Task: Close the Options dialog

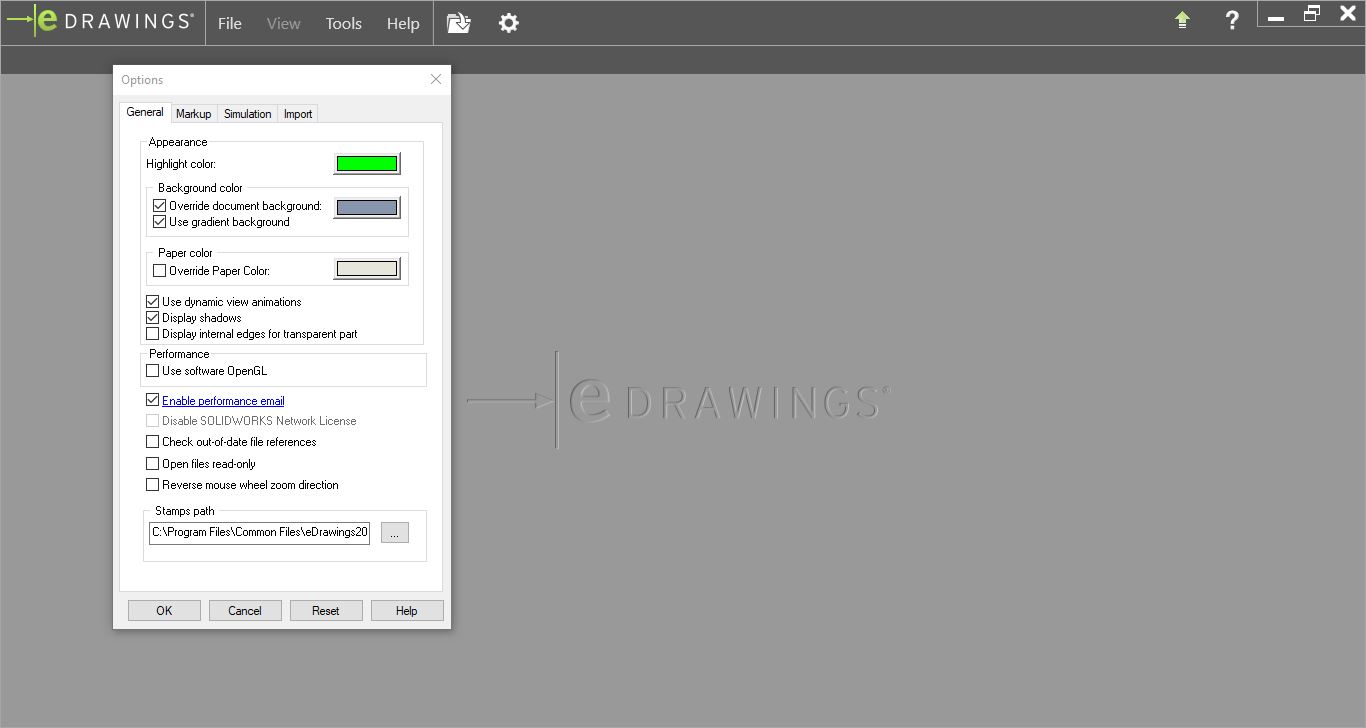Action: tap(436, 79)
